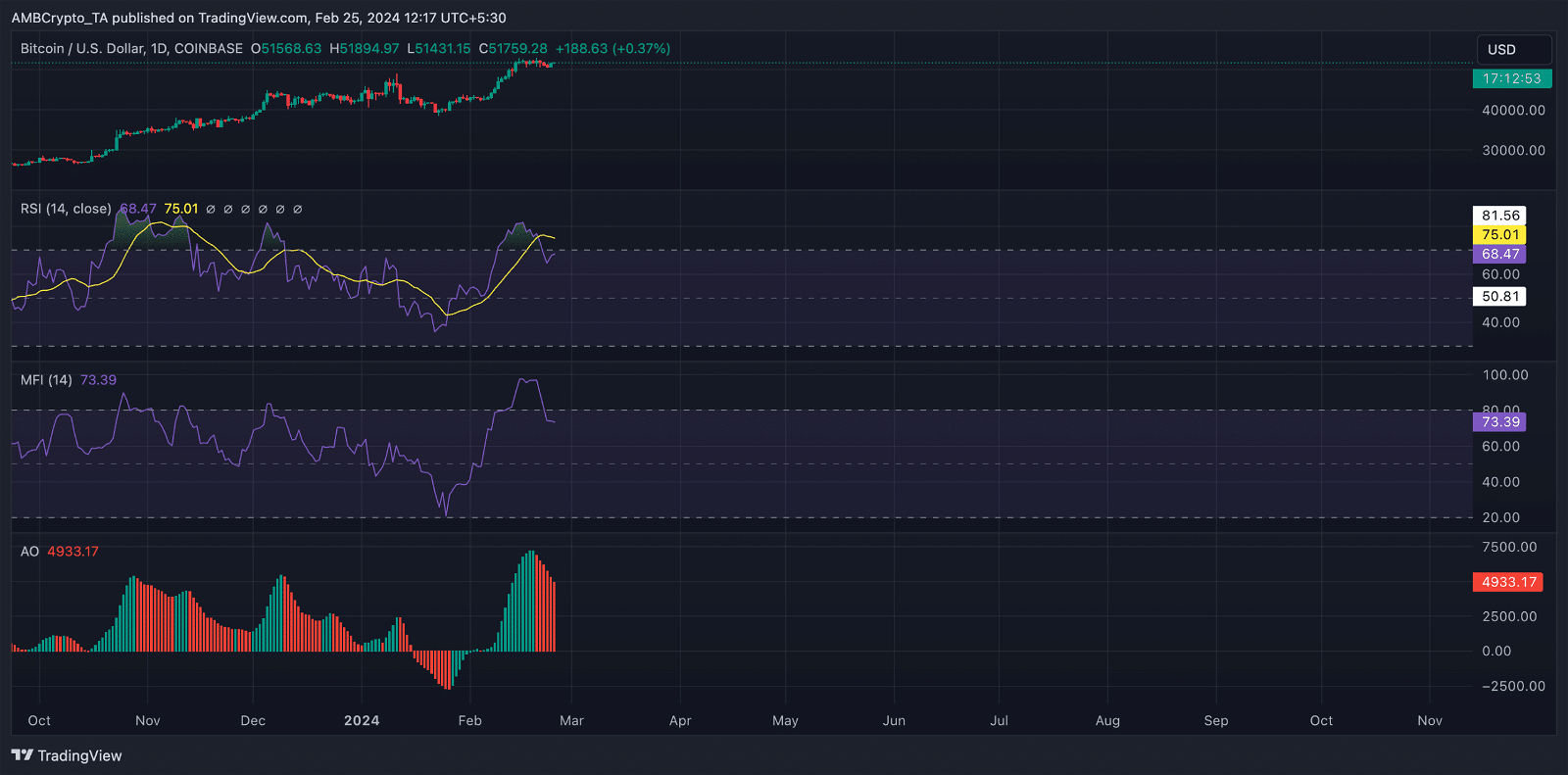This screenshot has height=775, width=1568.
Task: Click the 81.56 RSI axis label
Action: coord(1500,216)
